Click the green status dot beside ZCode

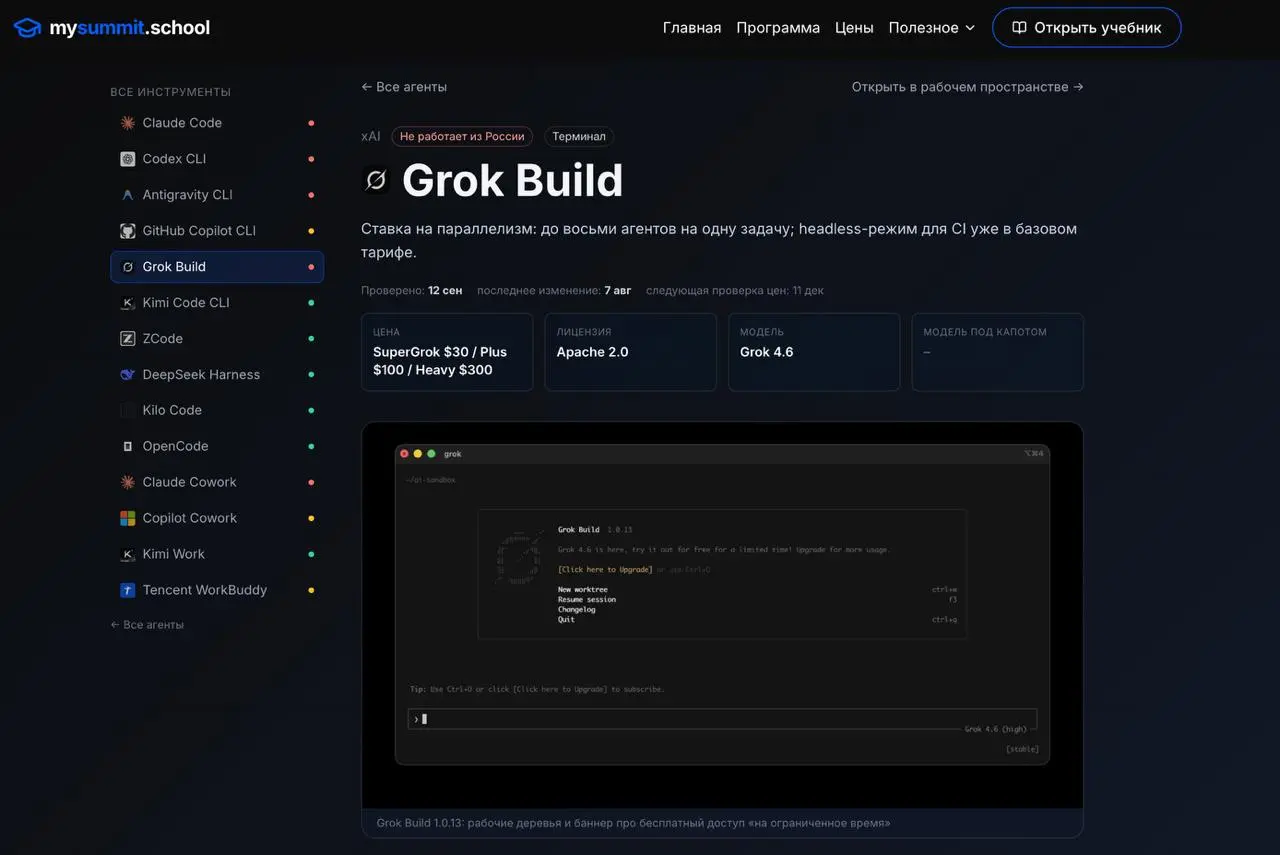click(x=311, y=339)
